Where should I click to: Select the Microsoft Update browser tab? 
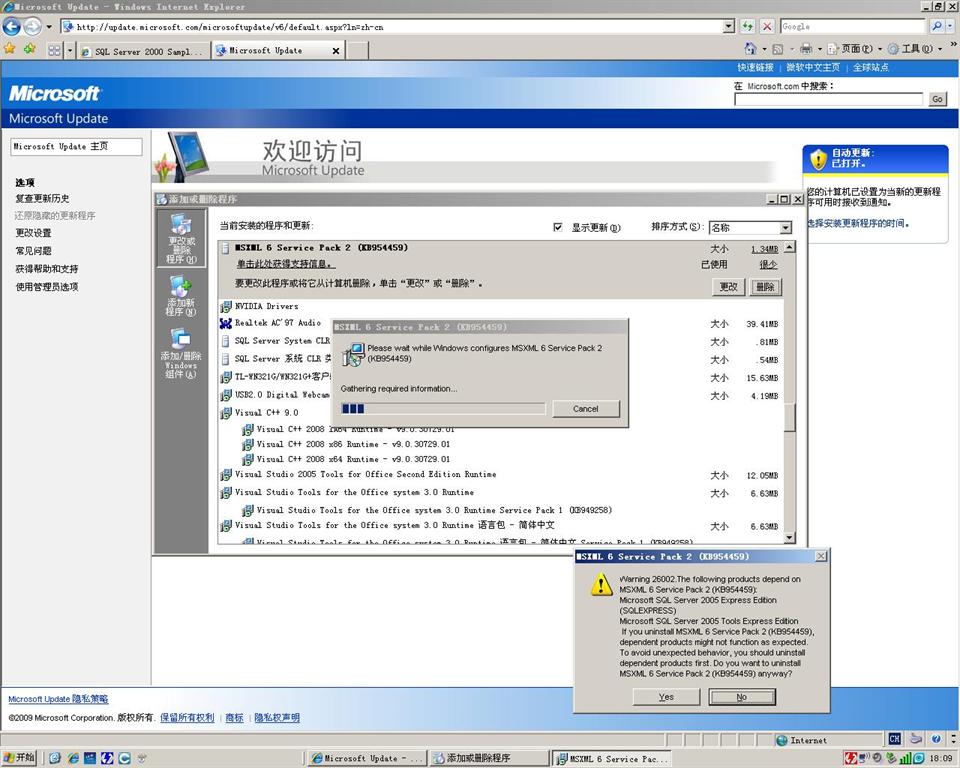coord(279,50)
